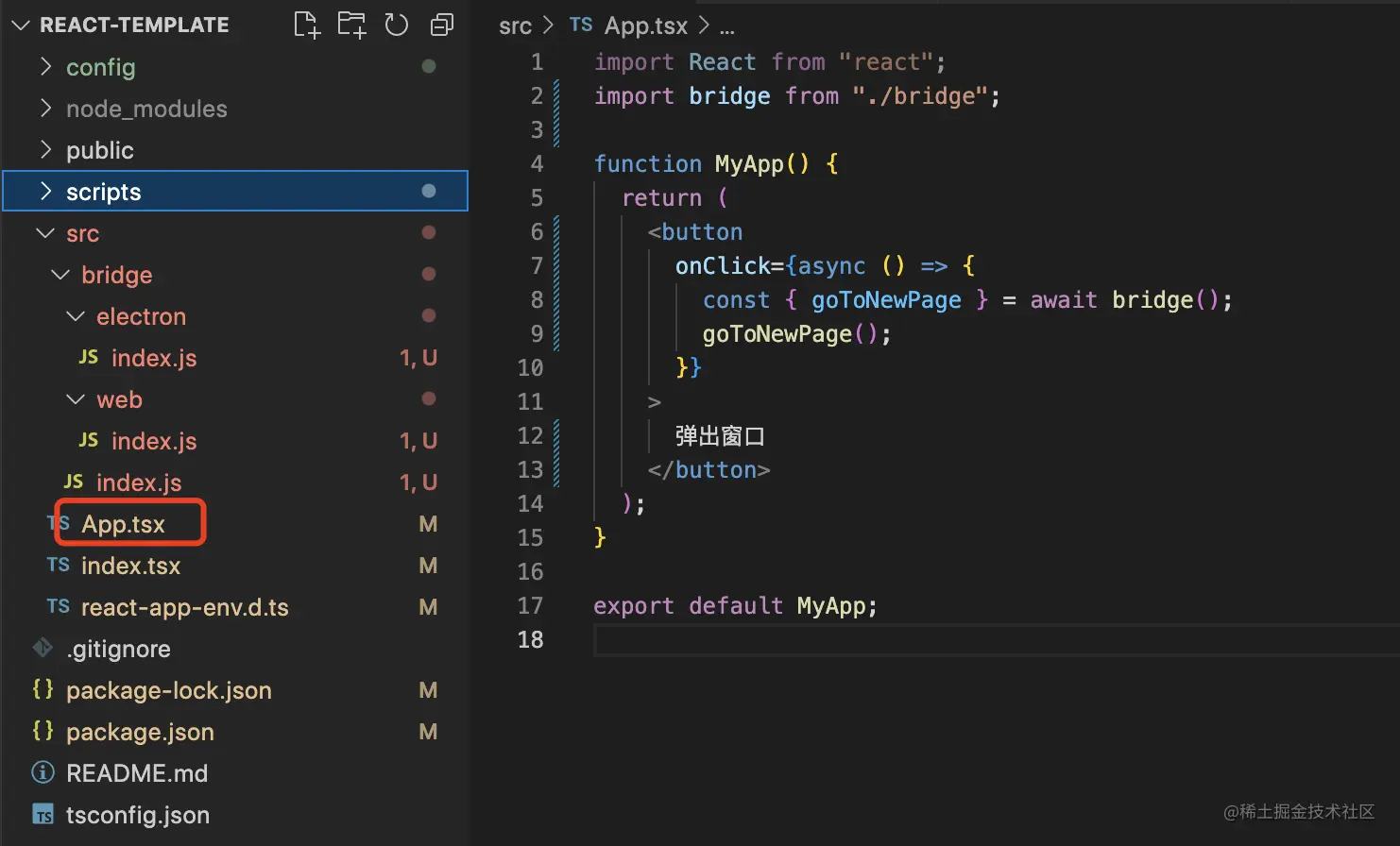Screen dimensions: 1400x846
Task: Open tsconfig.json file
Action: tap(138, 815)
